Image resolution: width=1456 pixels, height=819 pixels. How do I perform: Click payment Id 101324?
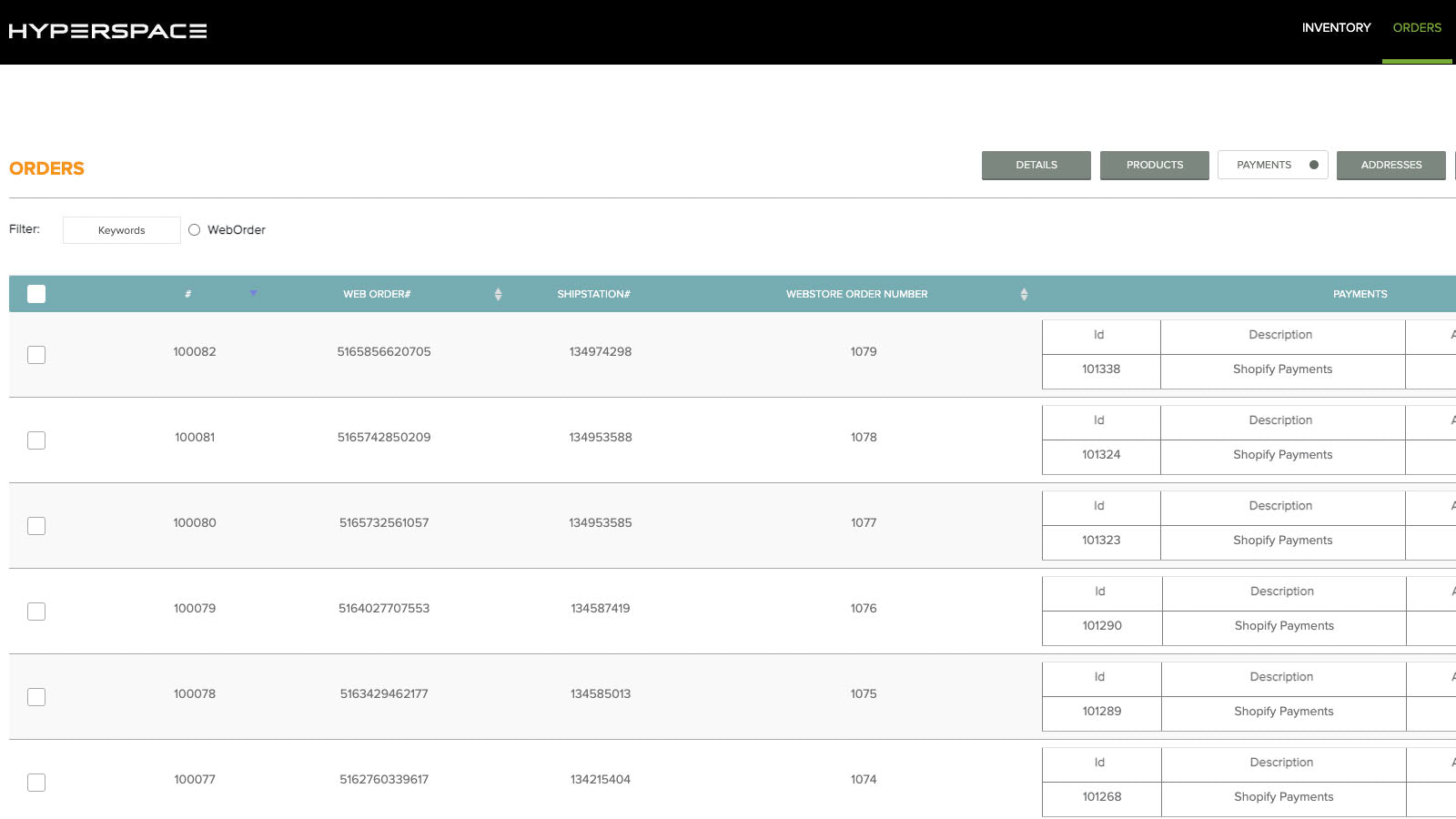[1101, 454]
